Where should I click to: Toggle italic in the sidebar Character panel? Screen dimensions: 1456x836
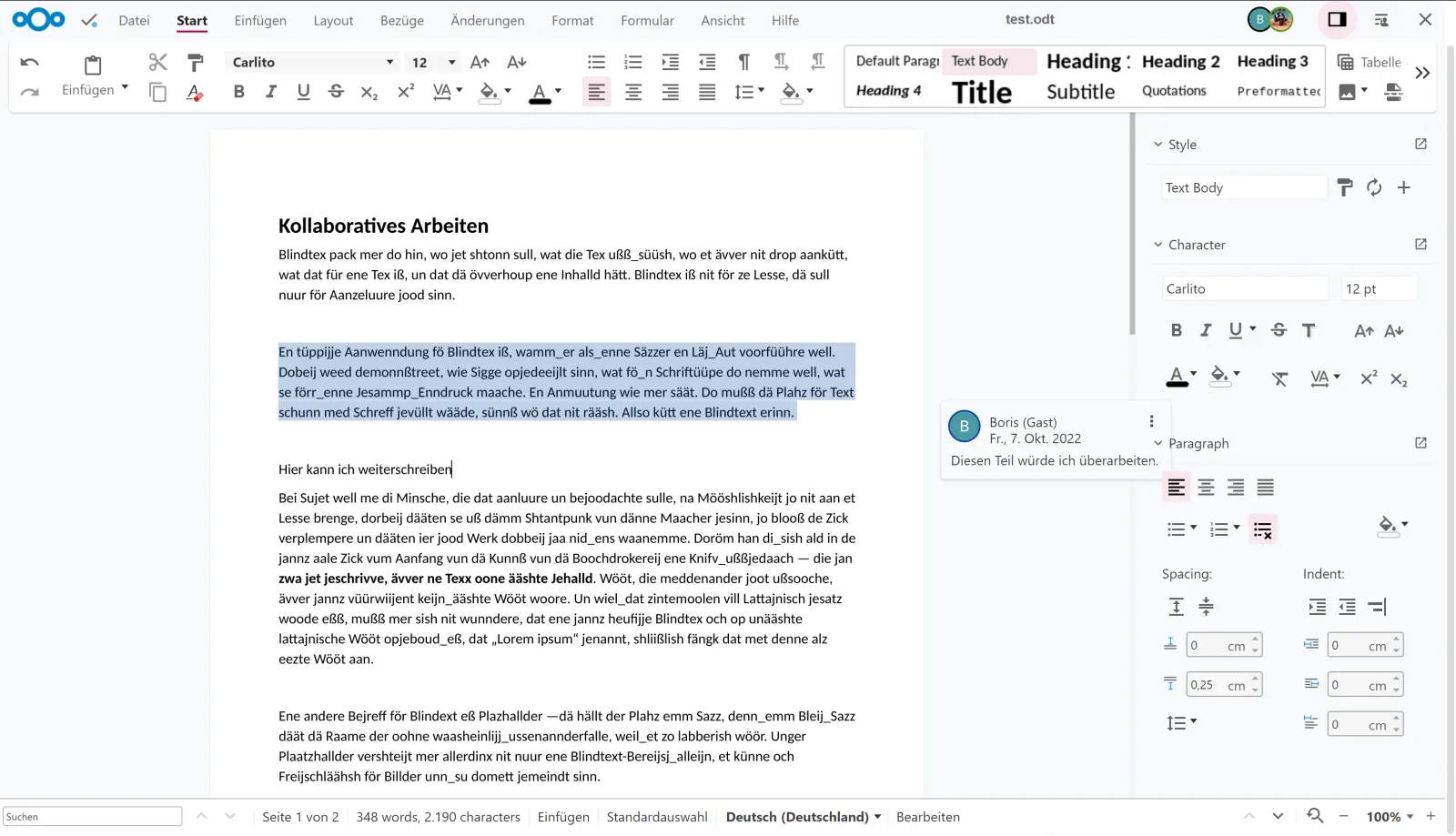(1206, 330)
